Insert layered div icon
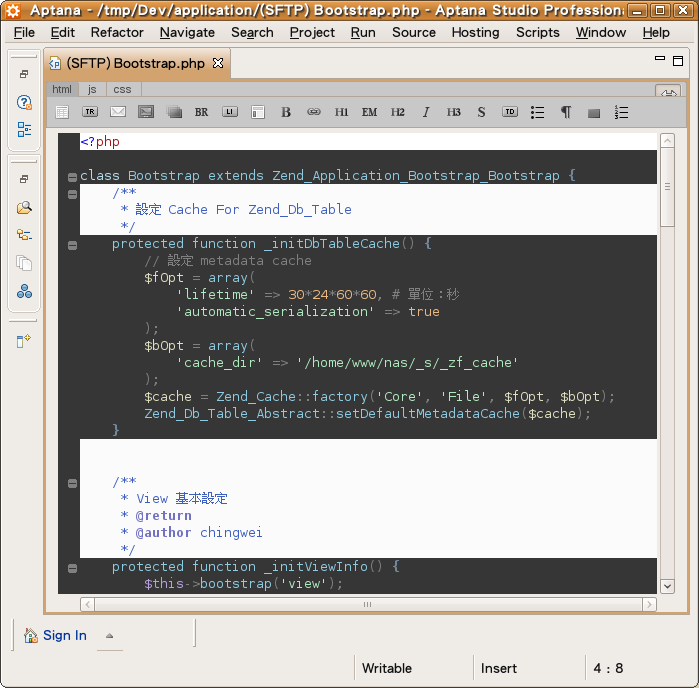This screenshot has width=699, height=688. [174, 112]
